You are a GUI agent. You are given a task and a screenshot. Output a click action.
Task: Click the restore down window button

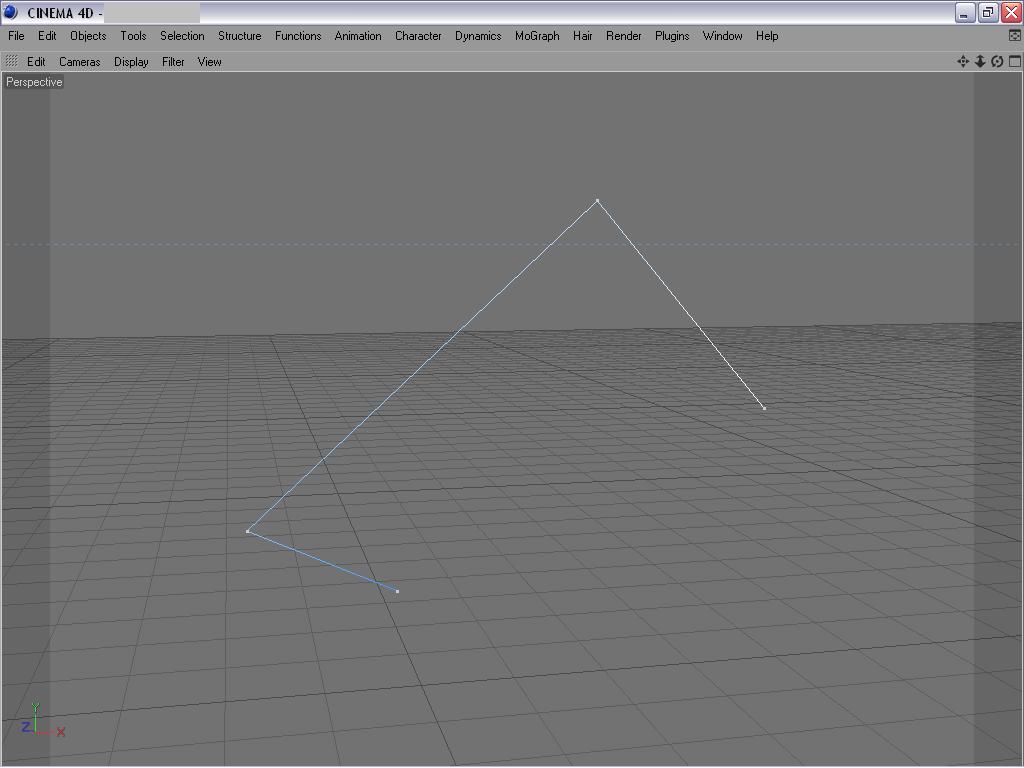[987, 12]
